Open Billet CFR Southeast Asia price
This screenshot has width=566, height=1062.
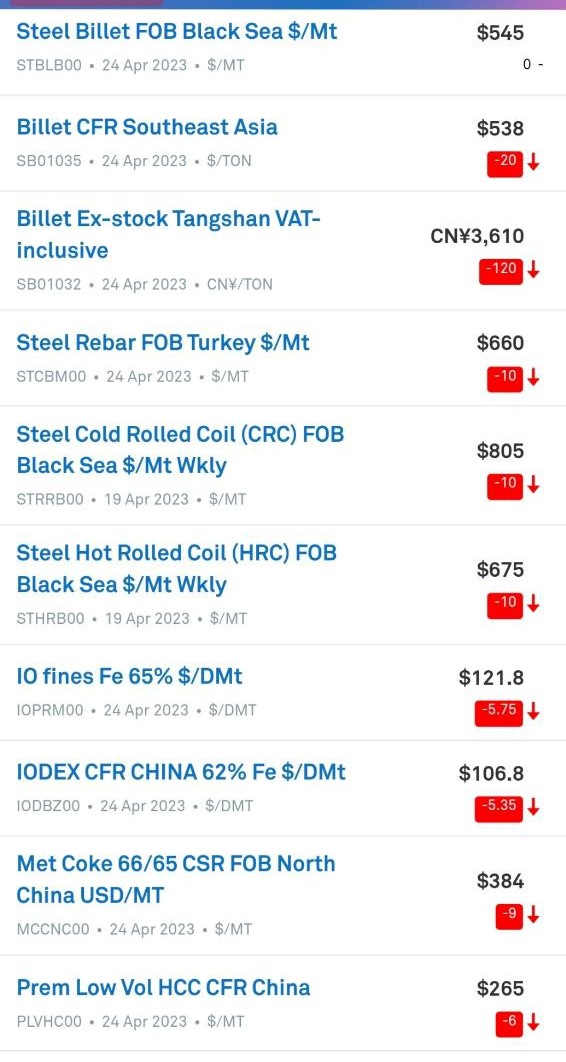(x=147, y=127)
